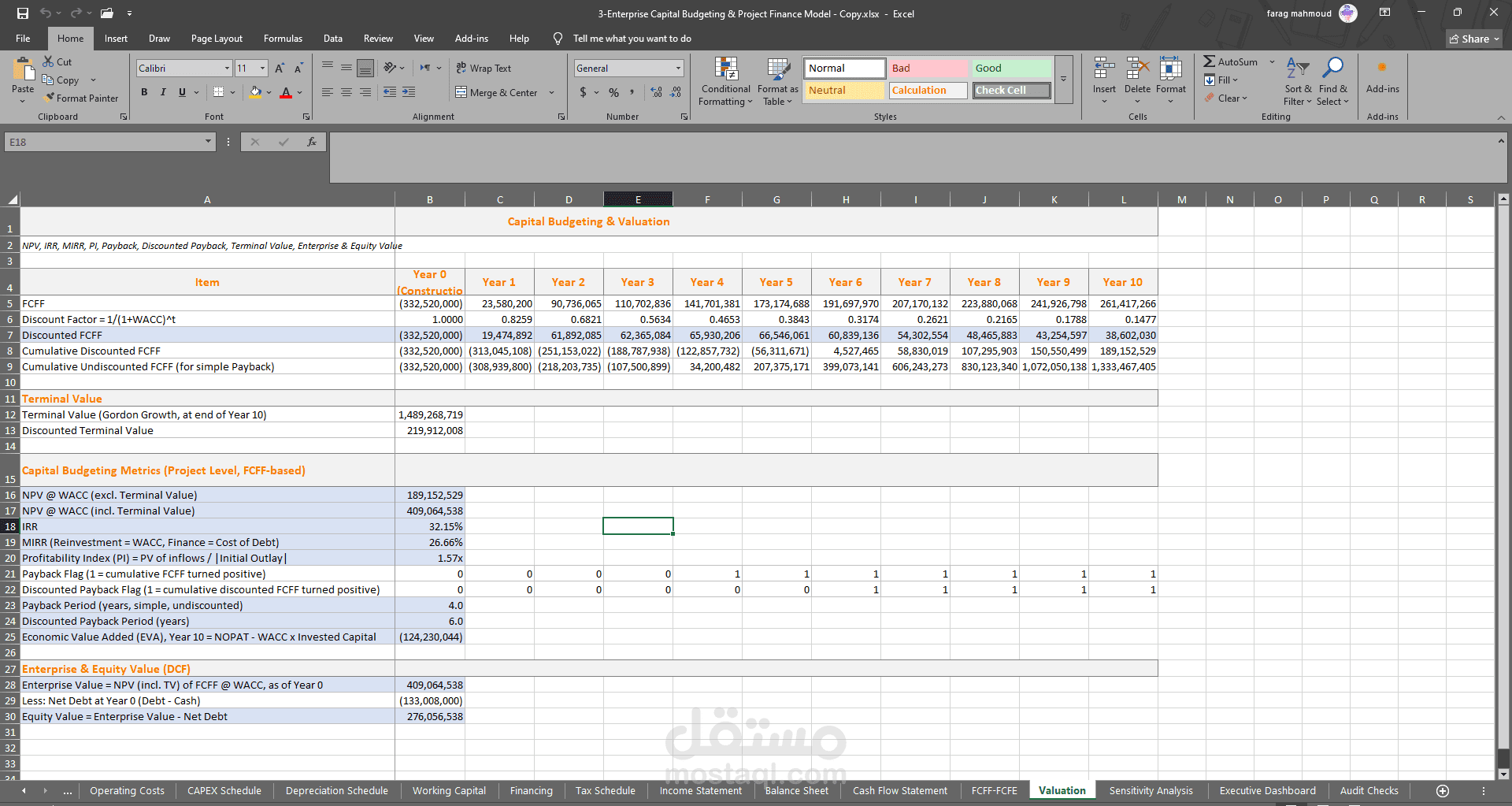Toggle Bold formatting

(x=144, y=92)
